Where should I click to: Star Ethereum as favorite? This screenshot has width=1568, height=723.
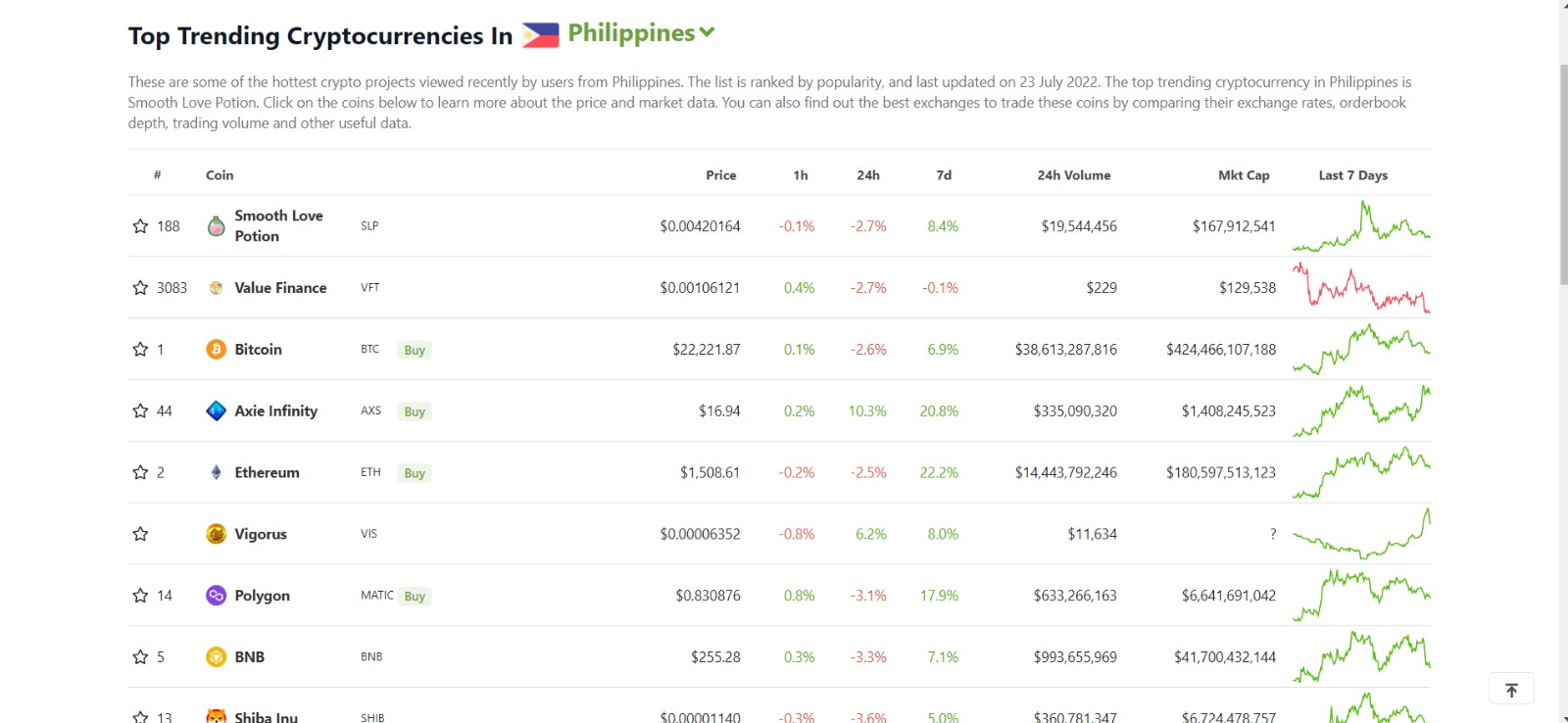pyautogui.click(x=140, y=472)
